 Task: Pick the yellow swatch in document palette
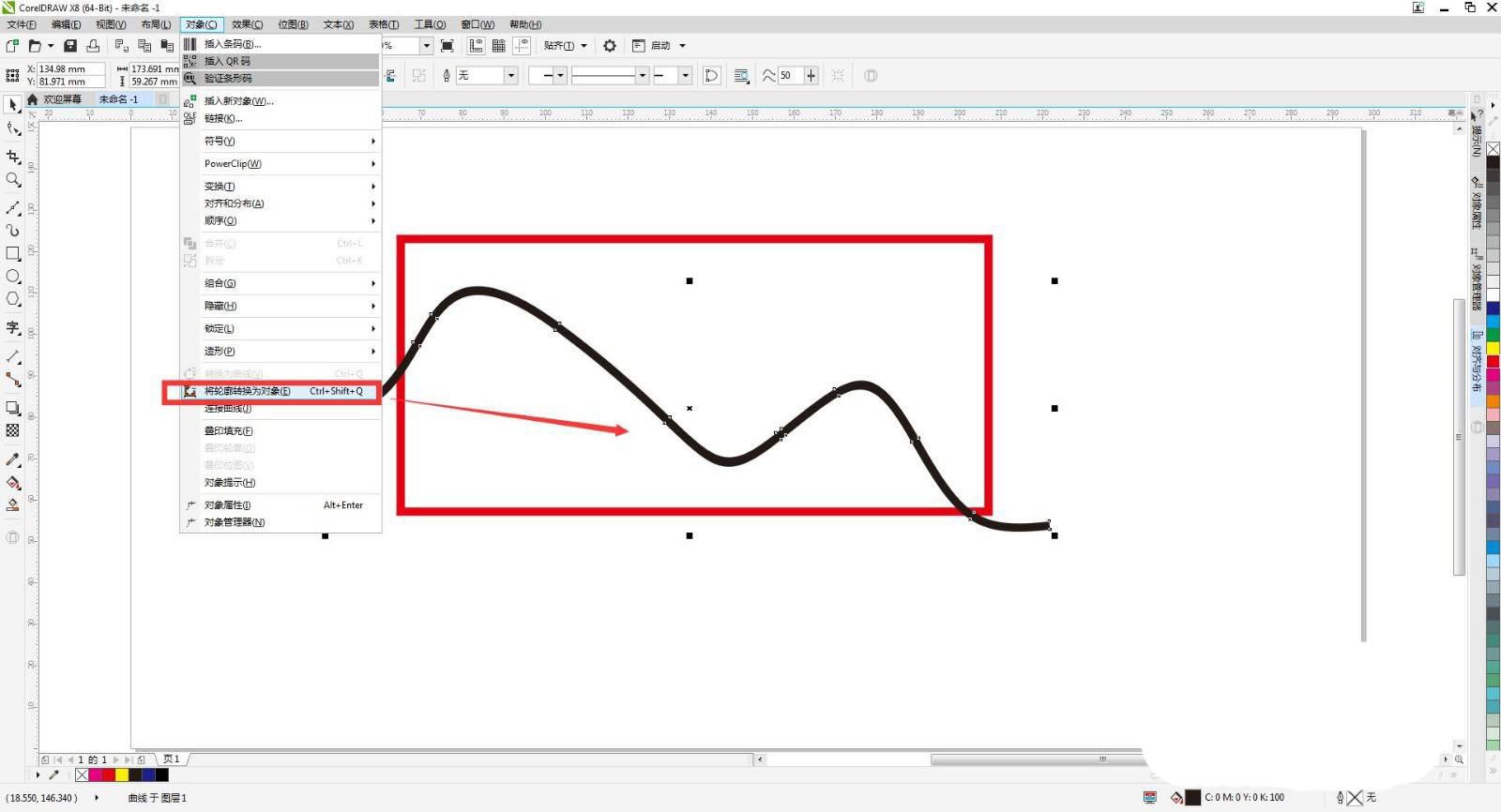click(122, 775)
